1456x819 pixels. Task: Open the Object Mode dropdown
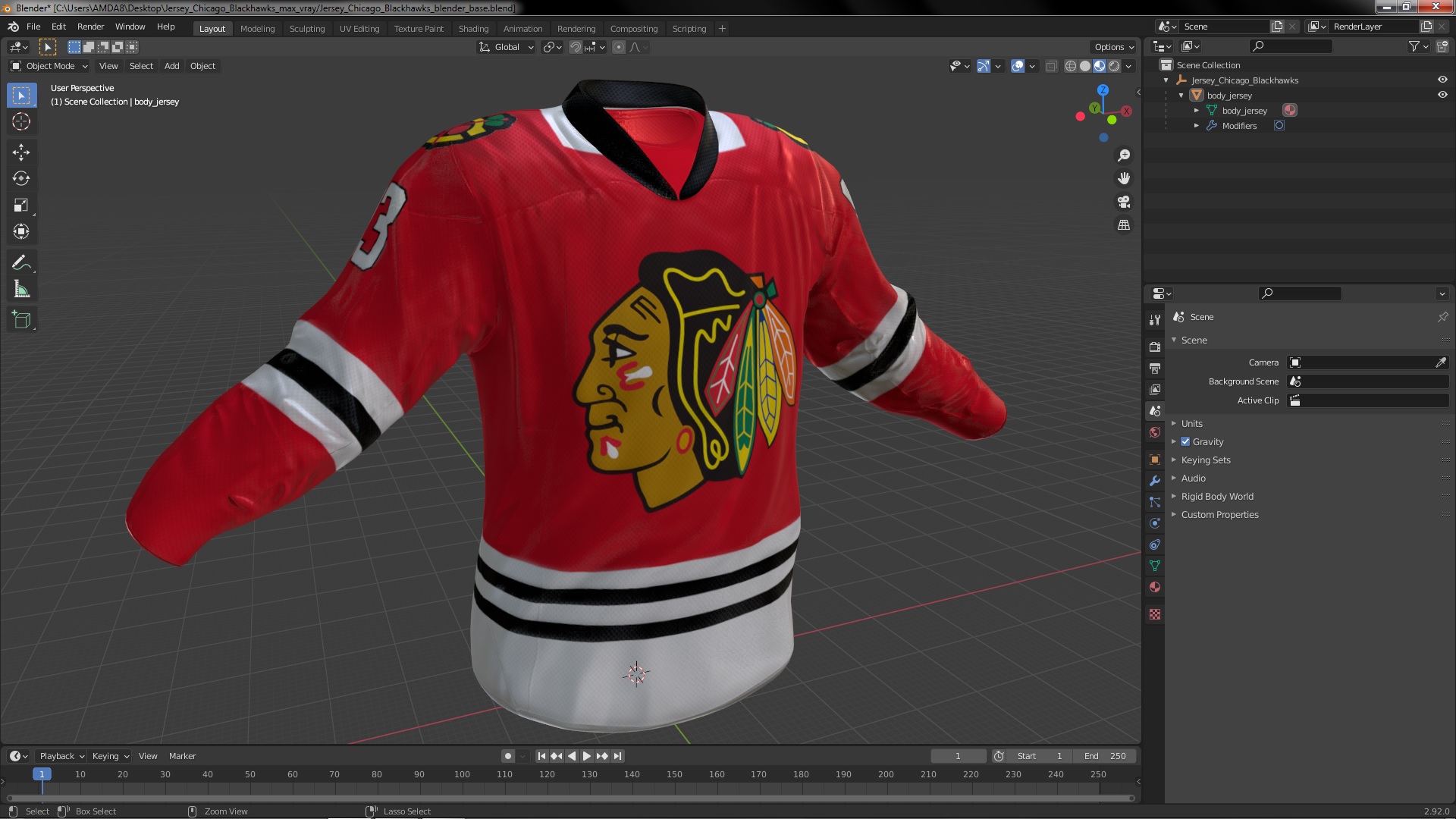point(49,66)
